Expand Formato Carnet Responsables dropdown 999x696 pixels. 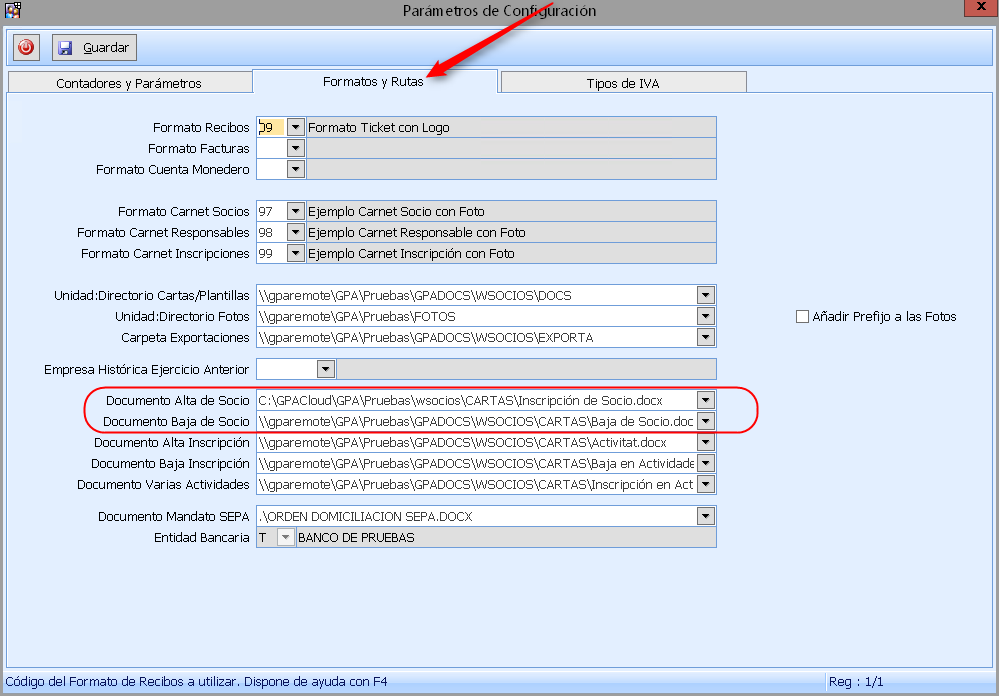(295, 233)
